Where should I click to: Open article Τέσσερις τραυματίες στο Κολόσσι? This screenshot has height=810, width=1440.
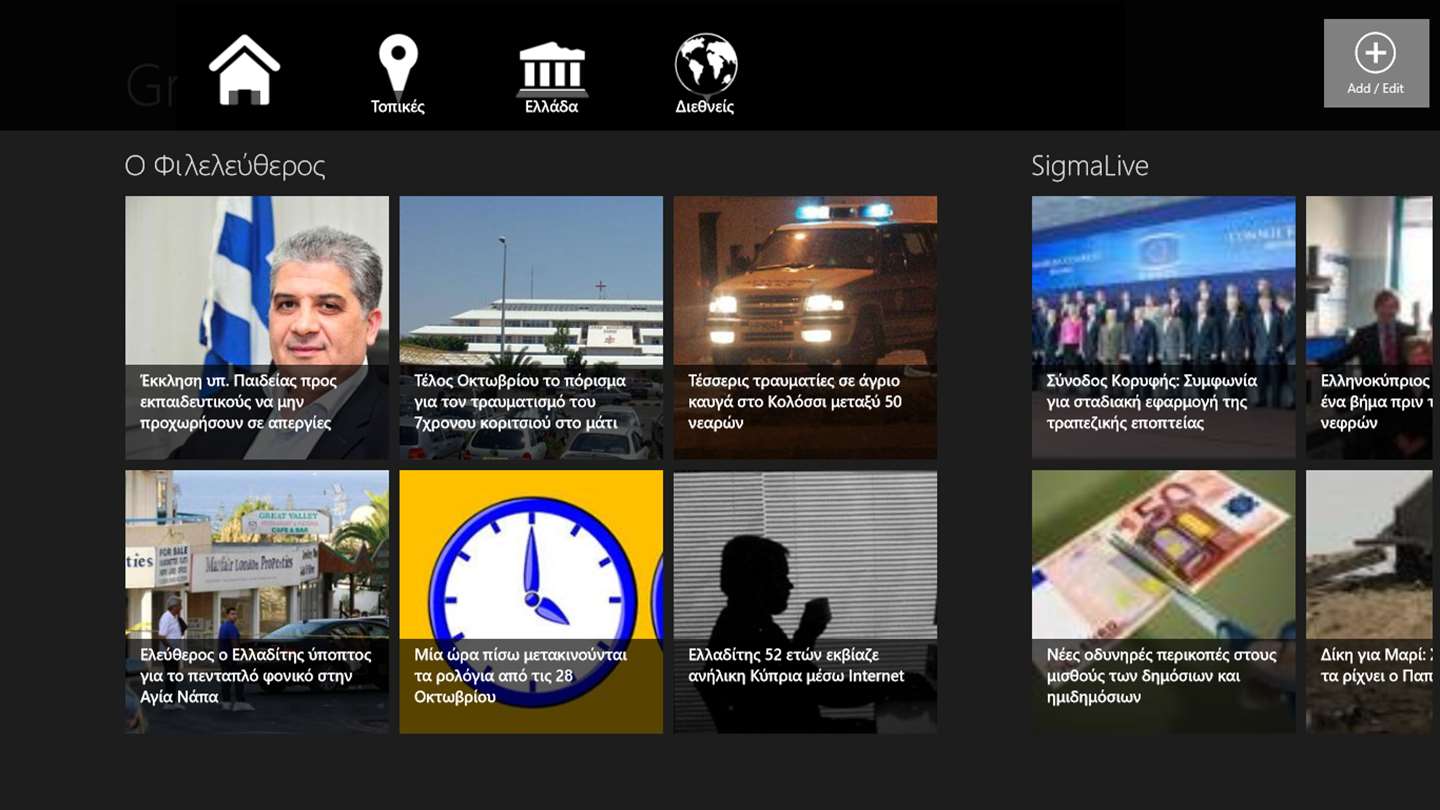[x=805, y=327]
